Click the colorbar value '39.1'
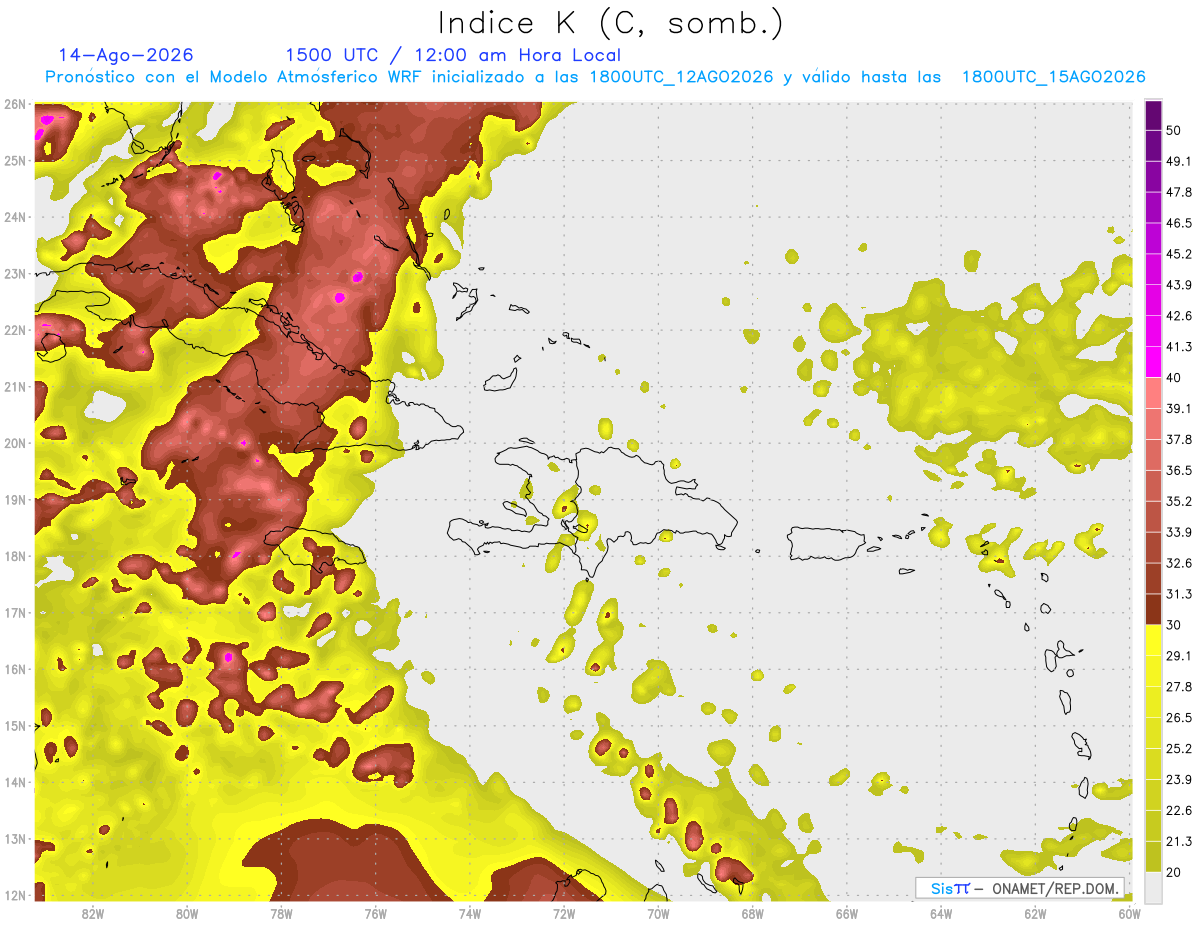 click(x=1179, y=408)
